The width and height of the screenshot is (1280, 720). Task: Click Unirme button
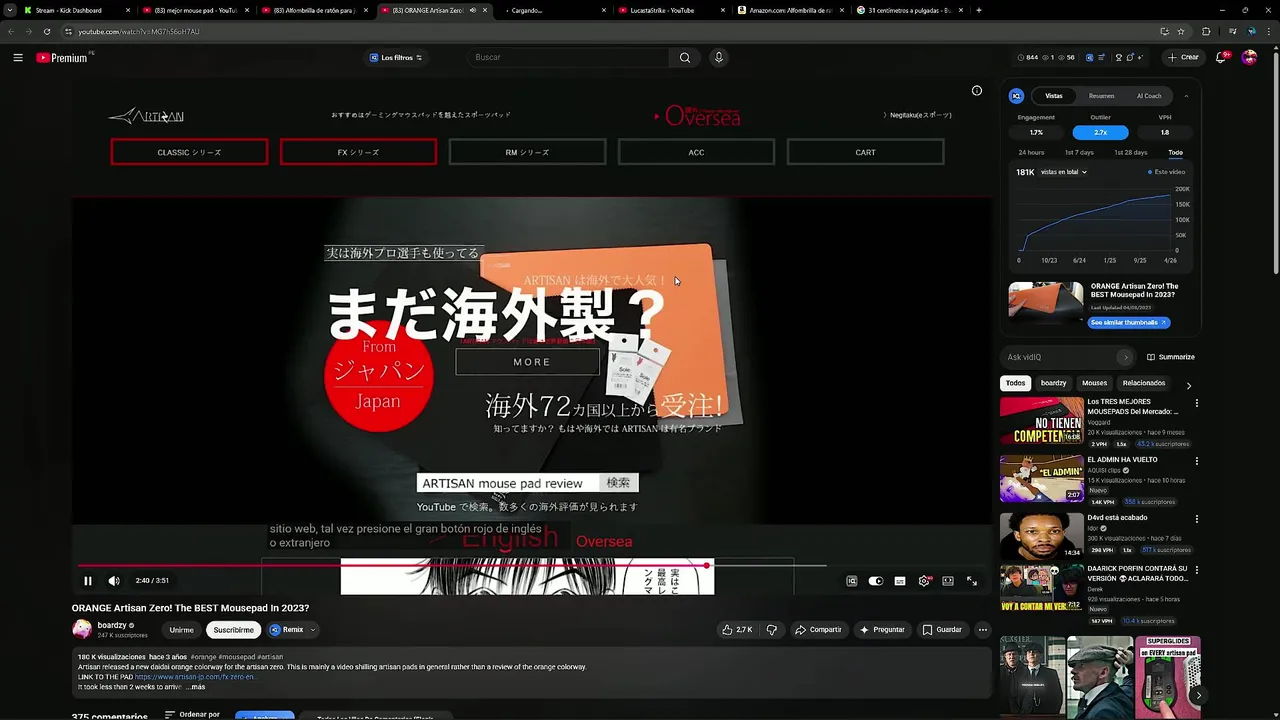181,630
